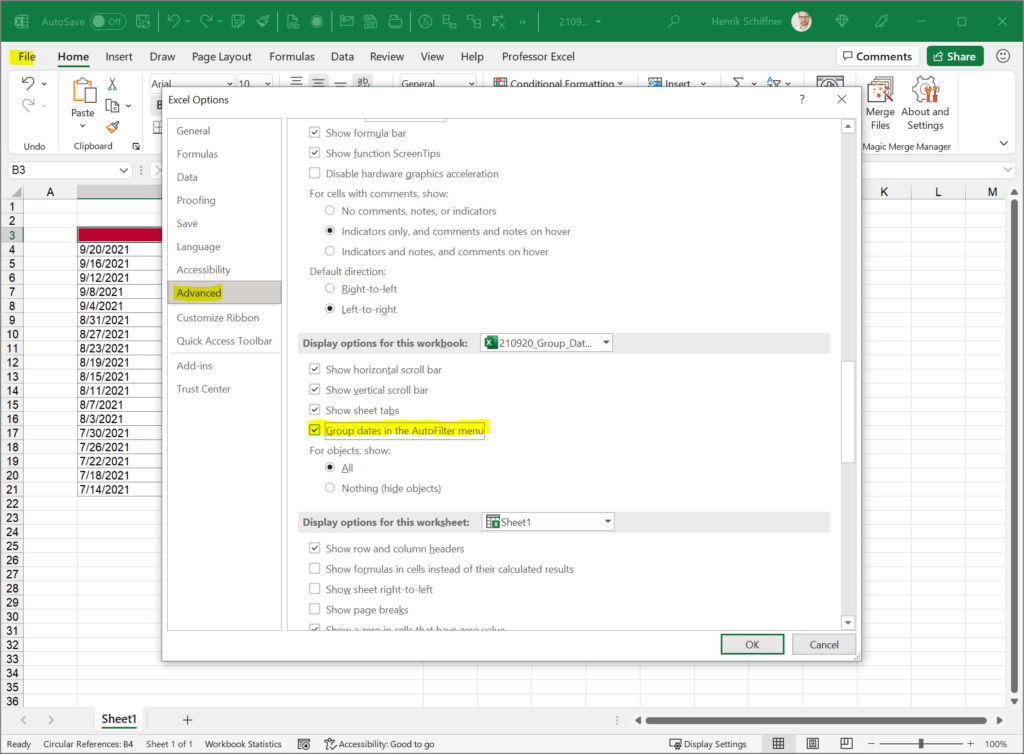Collapse the ribbon with the chevron
The image size is (1024, 754).
click(1004, 143)
